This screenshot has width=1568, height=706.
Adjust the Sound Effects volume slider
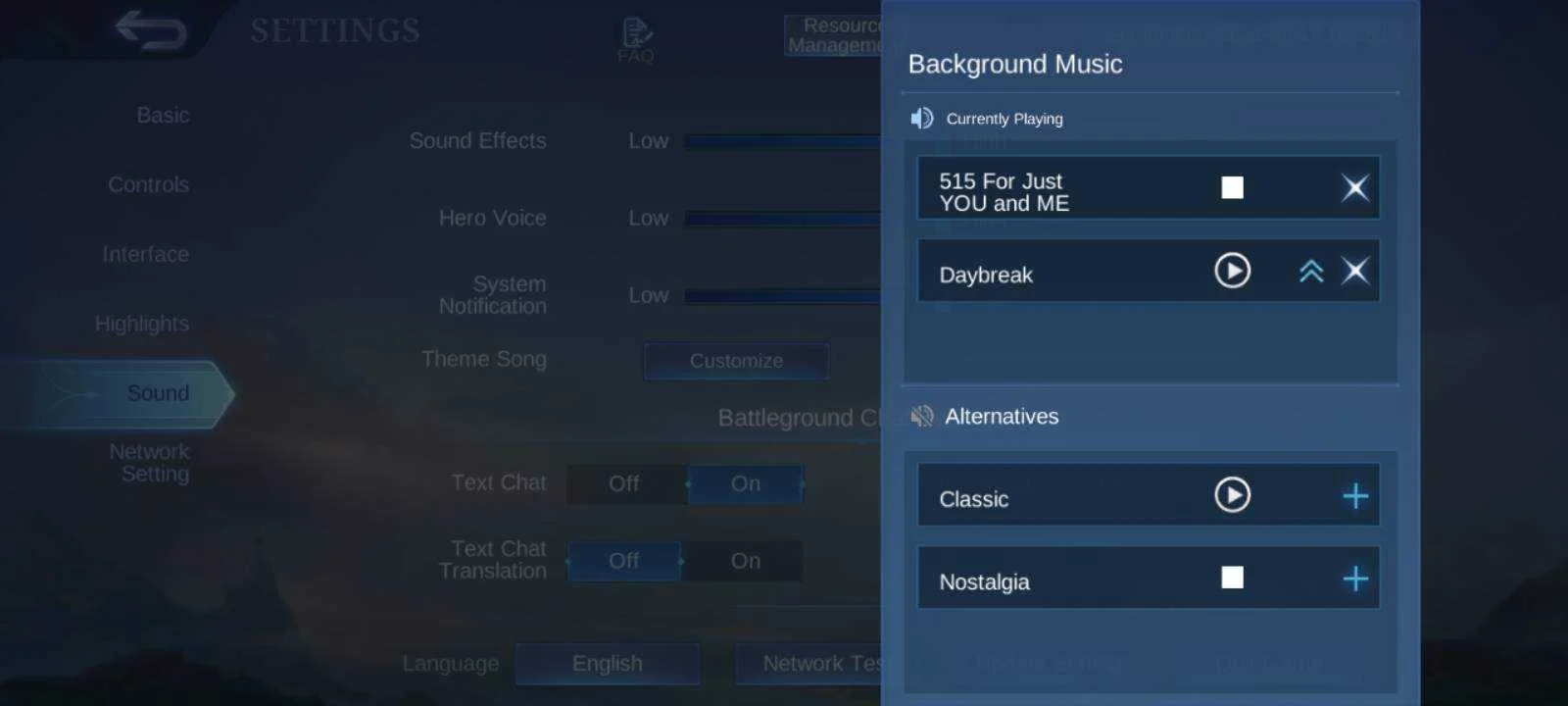click(782, 142)
